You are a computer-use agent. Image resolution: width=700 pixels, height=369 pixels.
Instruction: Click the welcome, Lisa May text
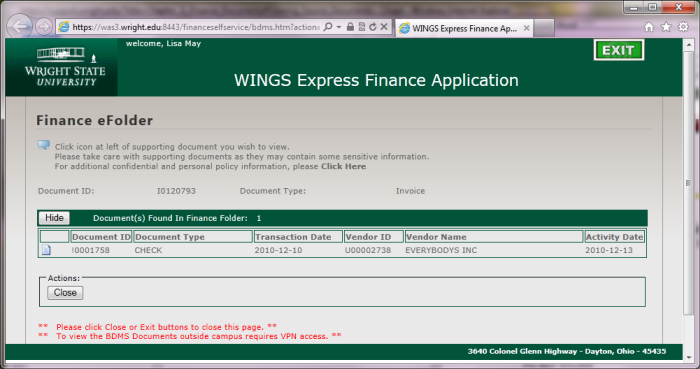[x=163, y=44]
